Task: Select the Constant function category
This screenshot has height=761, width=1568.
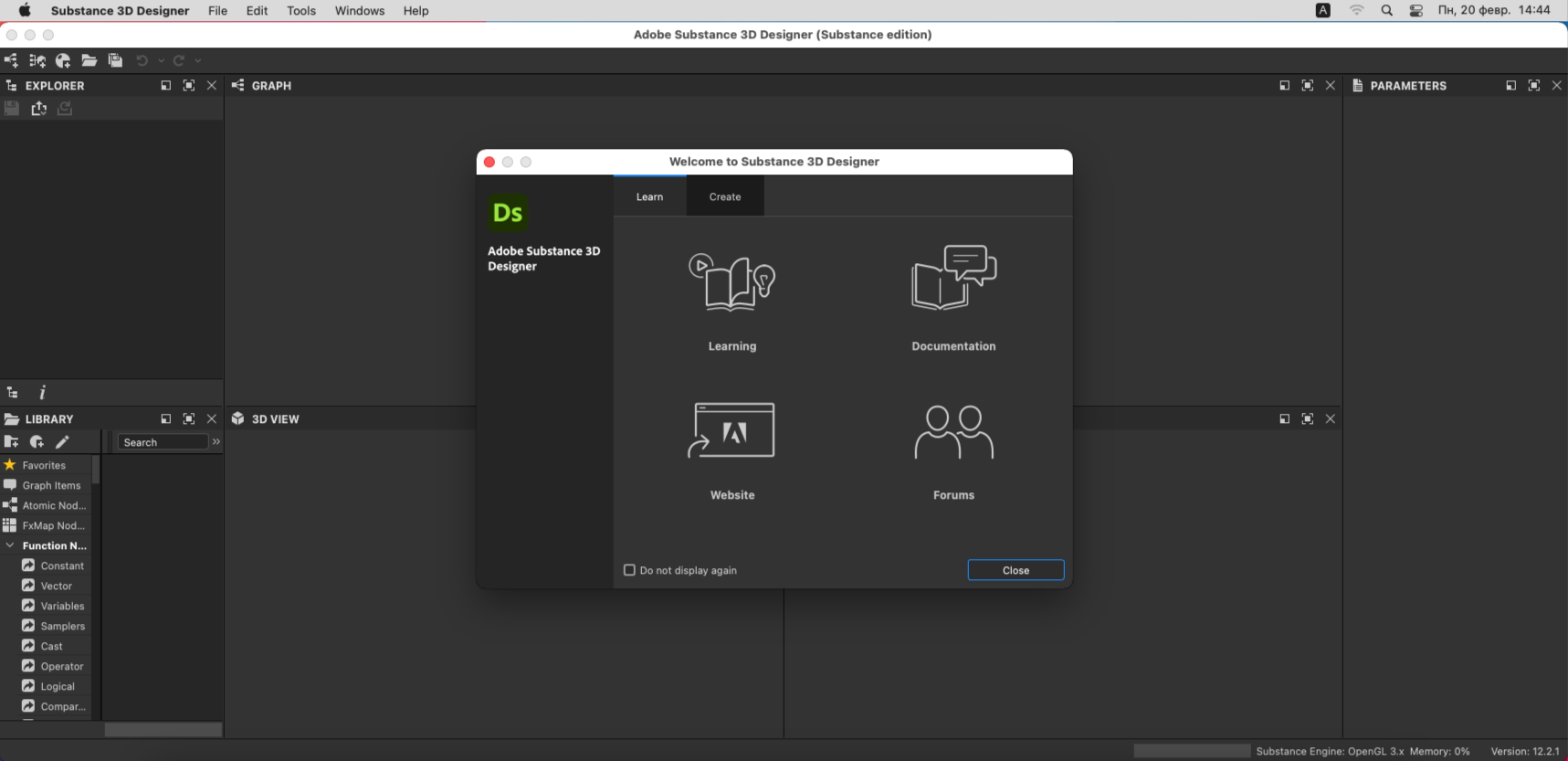Action: point(54,565)
